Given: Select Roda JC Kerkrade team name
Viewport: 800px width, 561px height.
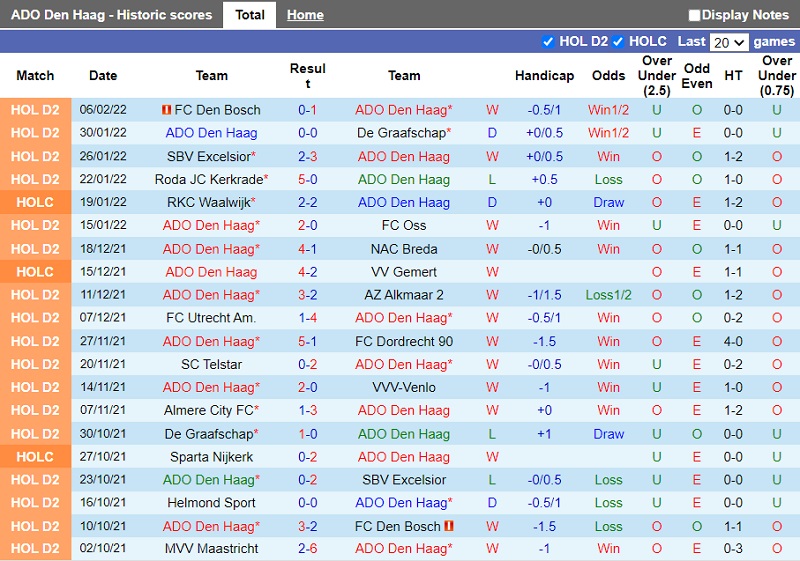Looking at the screenshot, I should (211, 180).
